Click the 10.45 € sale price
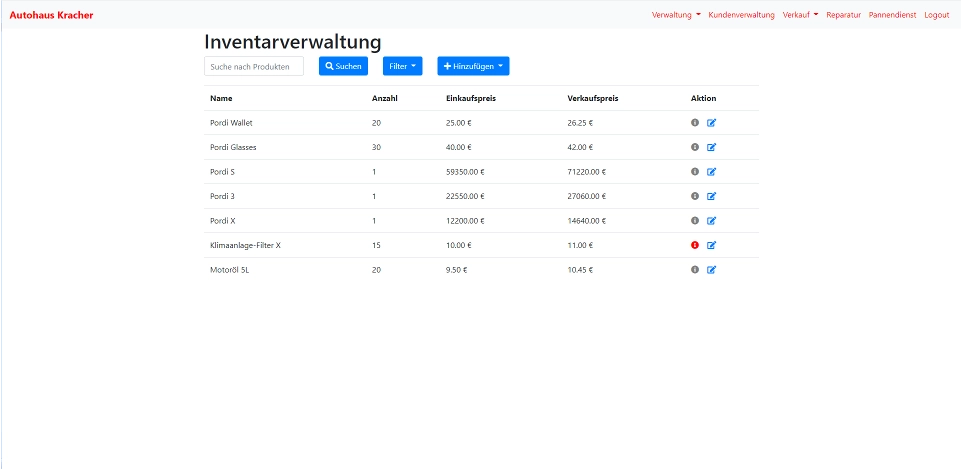The image size is (961, 469). click(580, 269)
